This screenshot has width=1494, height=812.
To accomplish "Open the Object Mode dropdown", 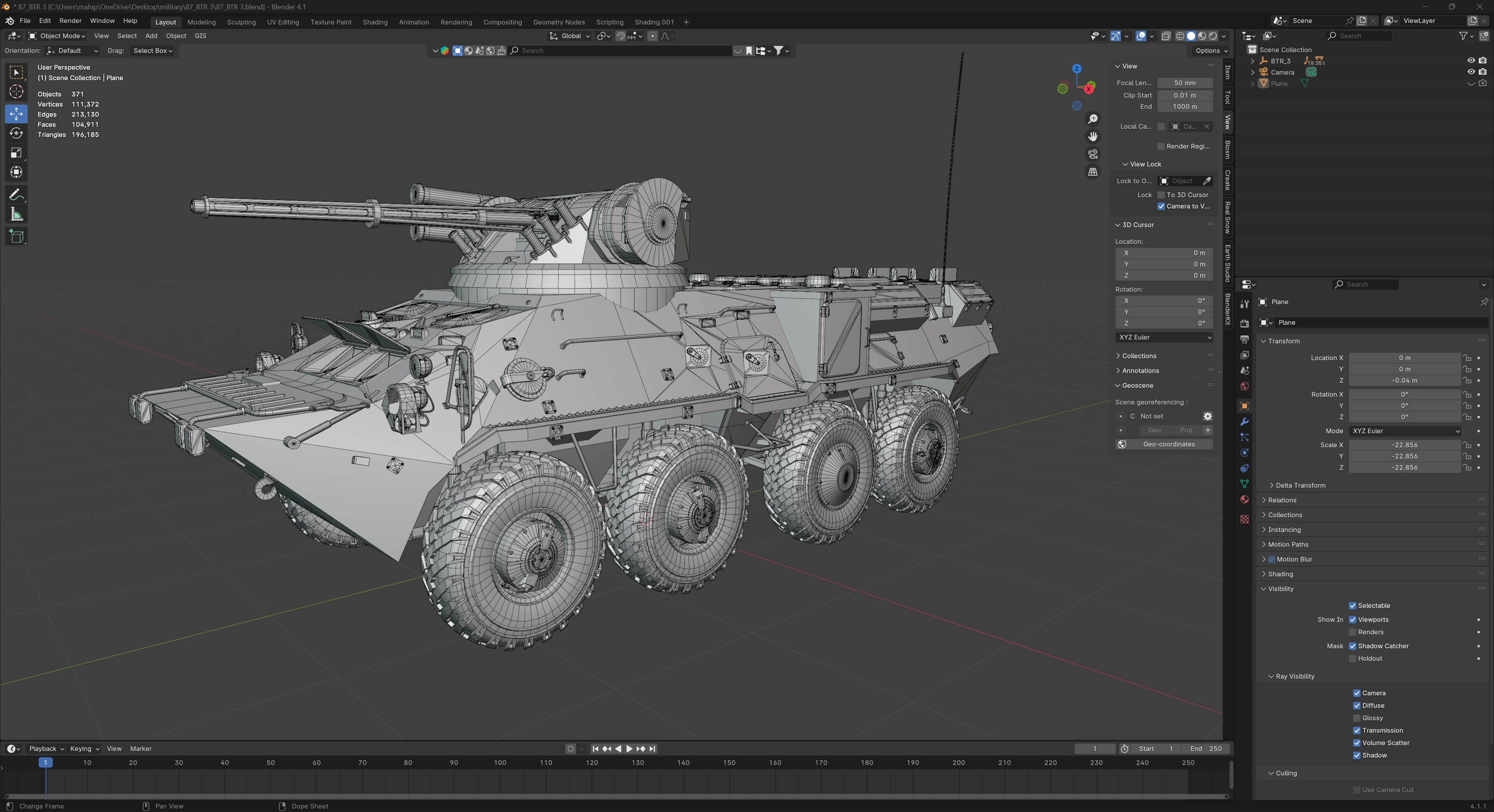I will (57, 36).
